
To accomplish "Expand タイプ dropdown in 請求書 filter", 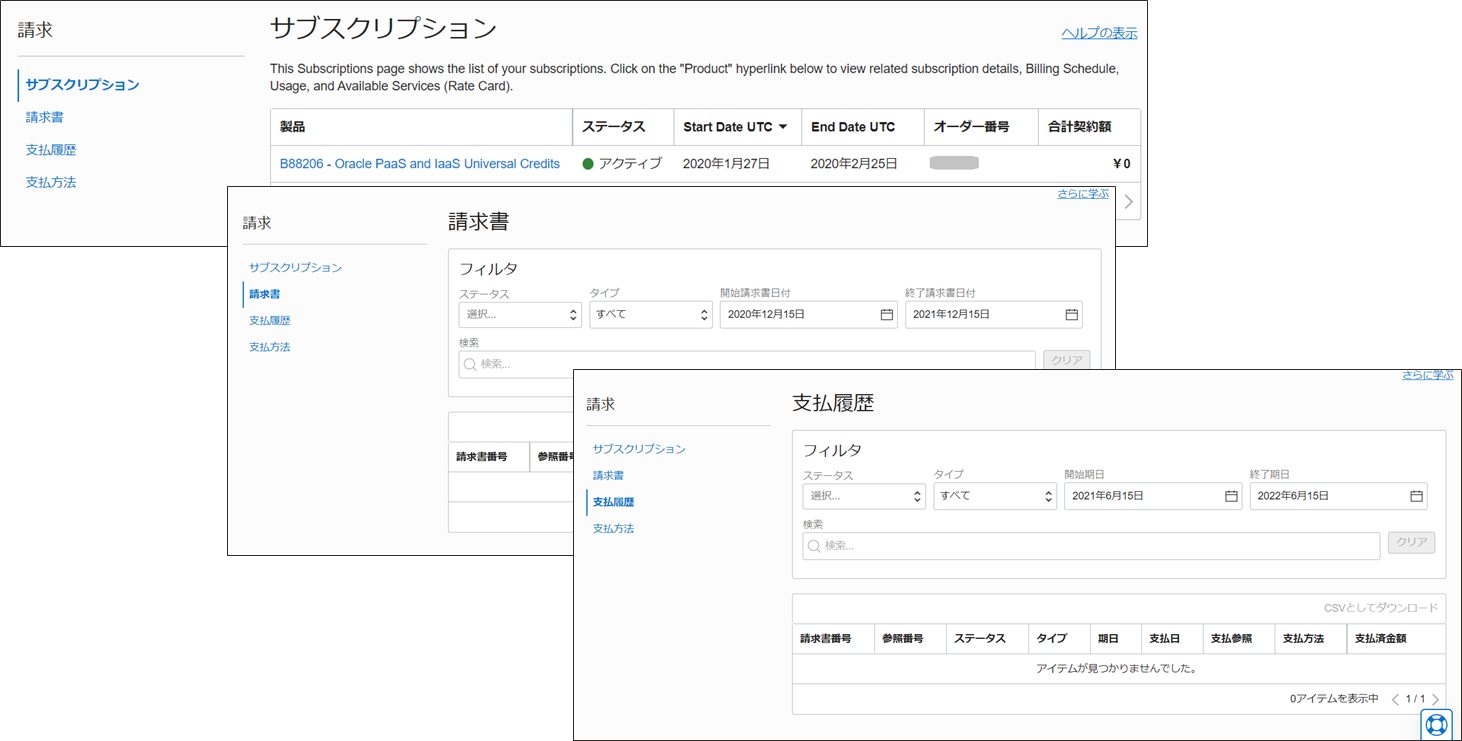I will 651,314.
